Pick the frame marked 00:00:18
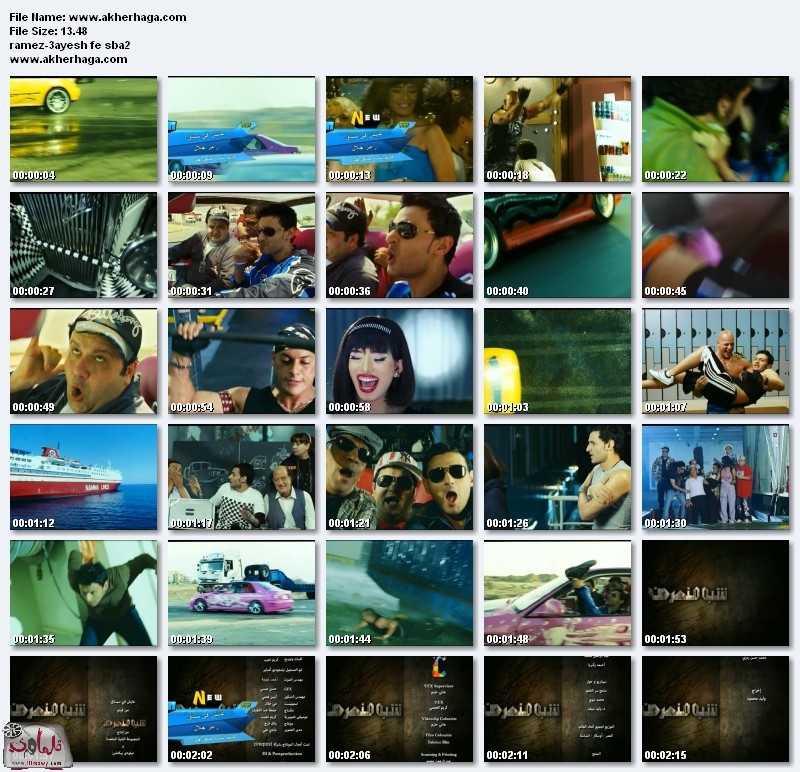Image resolution: width=800 pixels, height=772 pixels. pos(558,129)
